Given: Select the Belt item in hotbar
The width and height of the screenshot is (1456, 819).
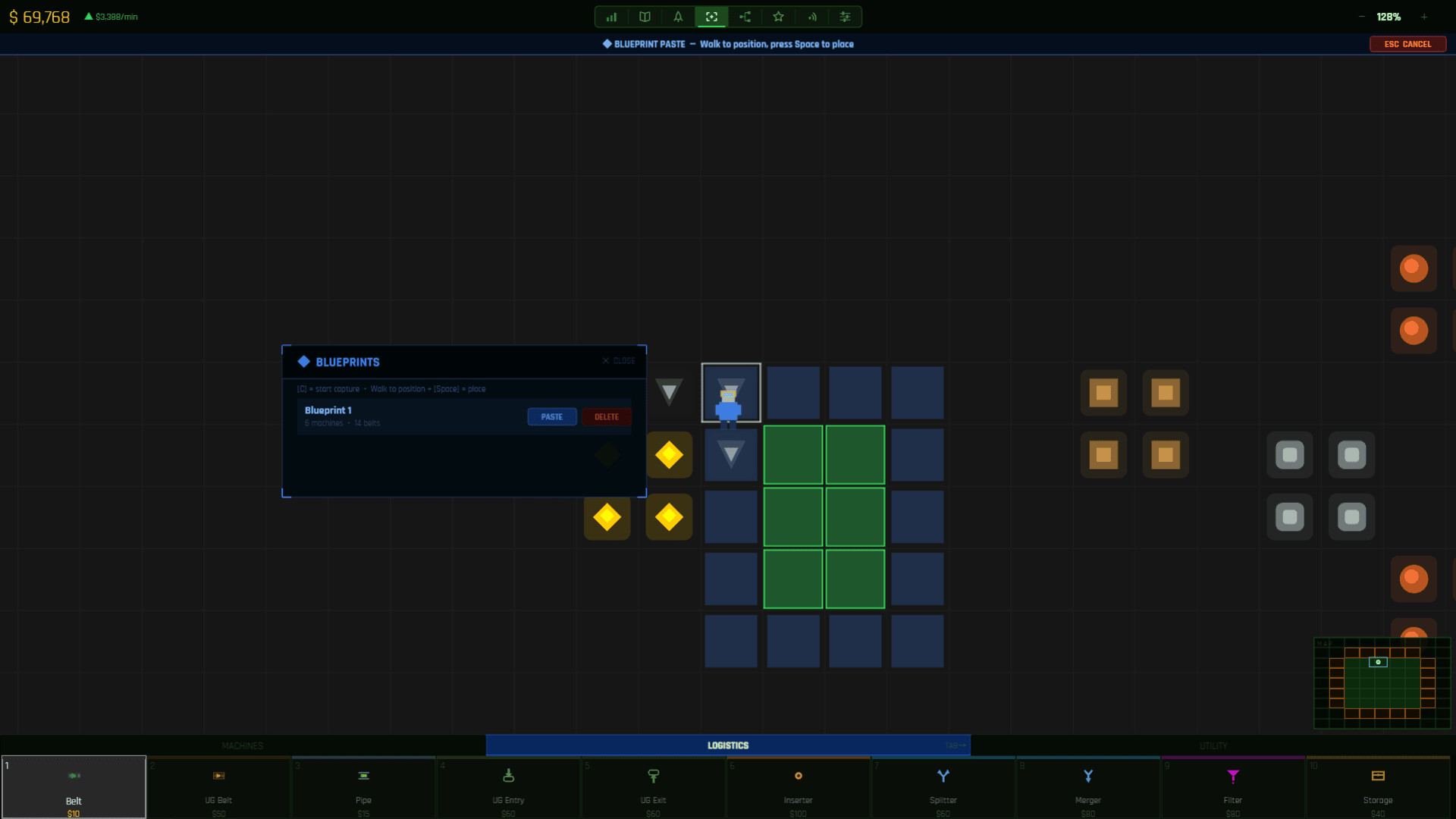Looking at the screenshot, I should click(x=74, y=787).
